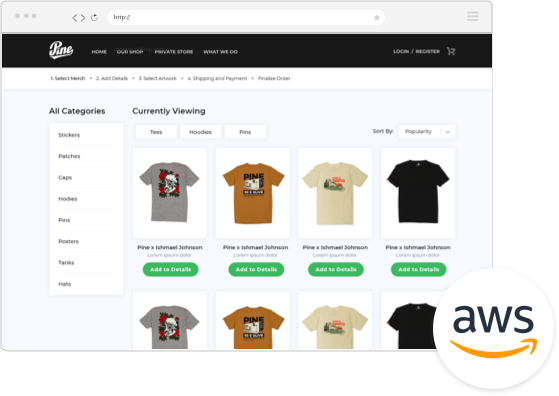Click product title under the grey tee

(170, 247)
